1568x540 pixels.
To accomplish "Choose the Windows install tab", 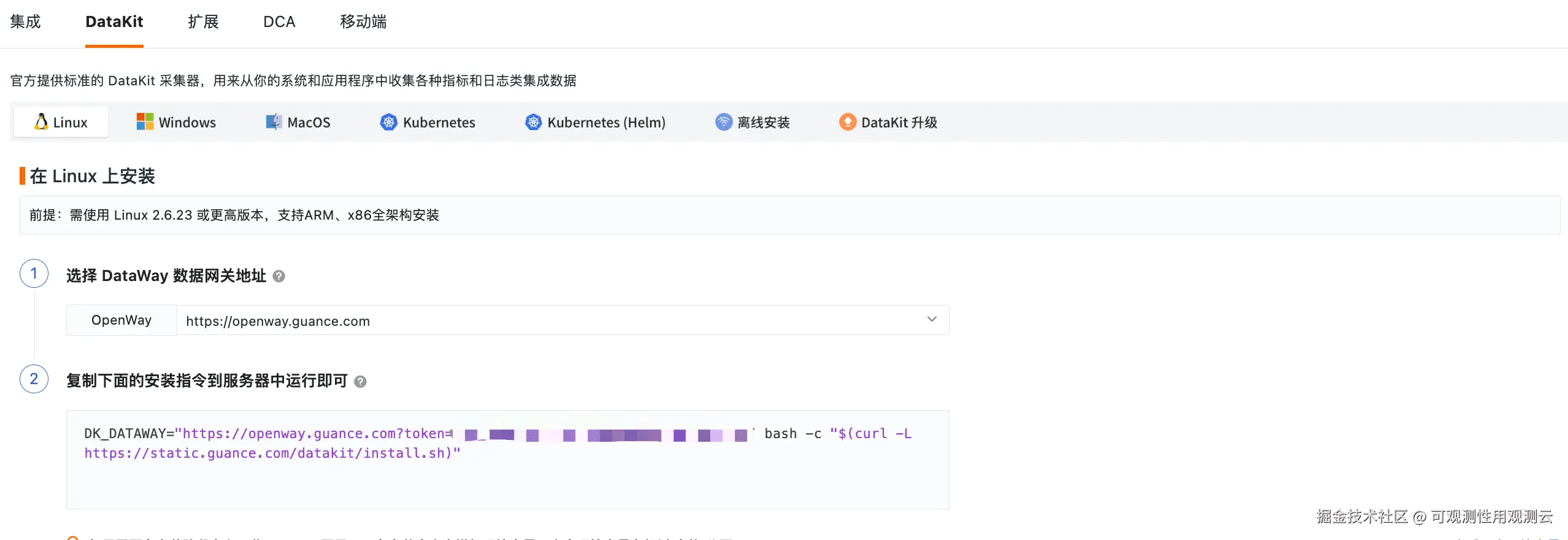I will 176,122.
